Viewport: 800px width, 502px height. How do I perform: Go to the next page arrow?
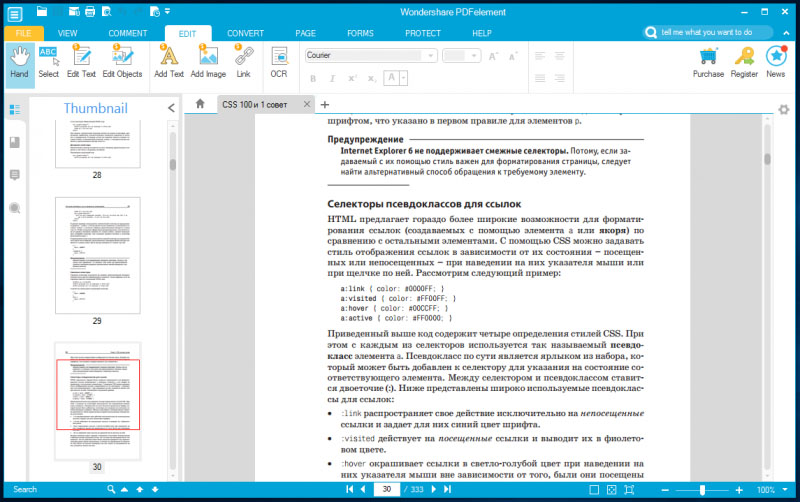pos(434,489)
